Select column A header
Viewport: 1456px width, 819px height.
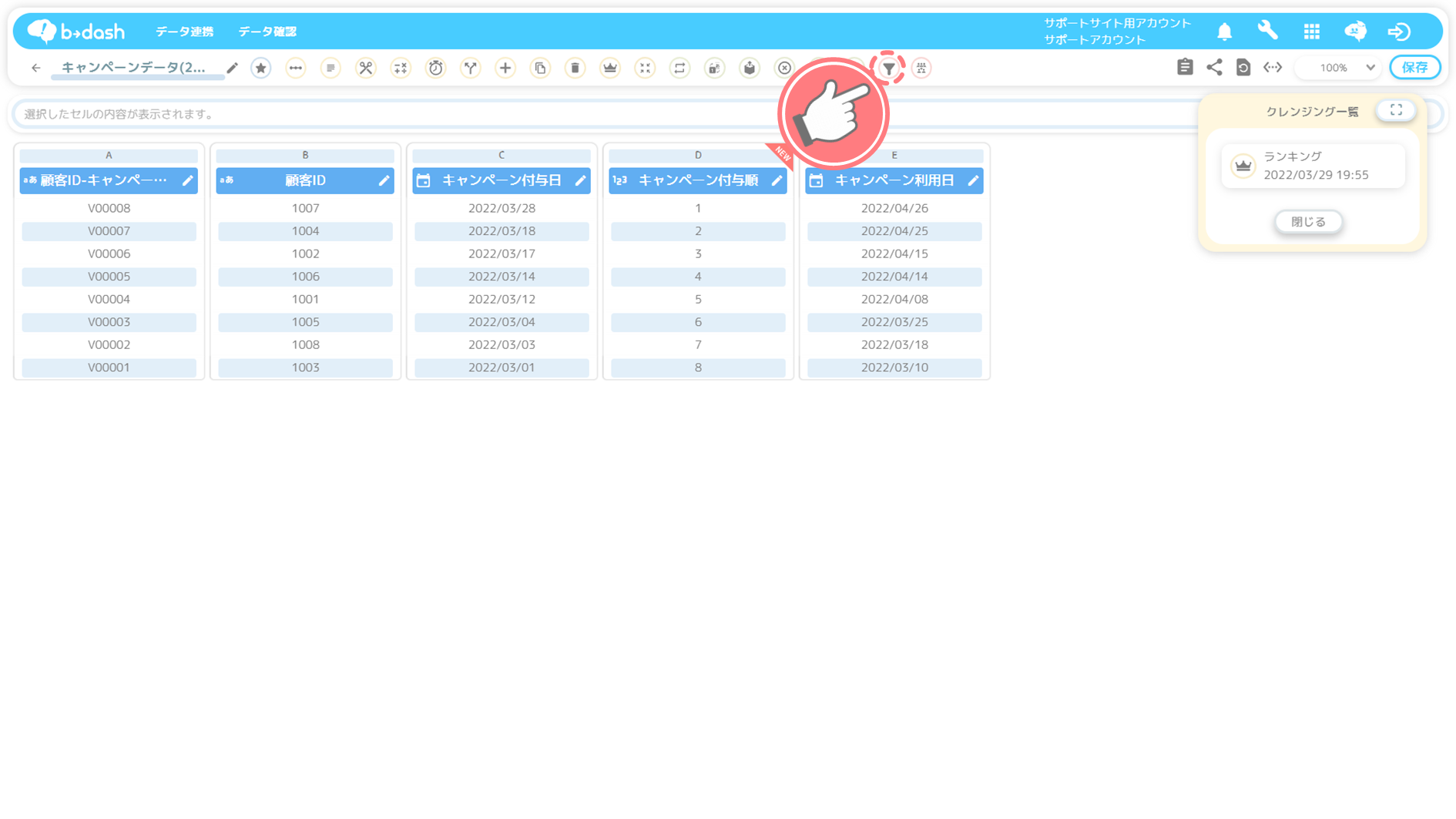109,156
